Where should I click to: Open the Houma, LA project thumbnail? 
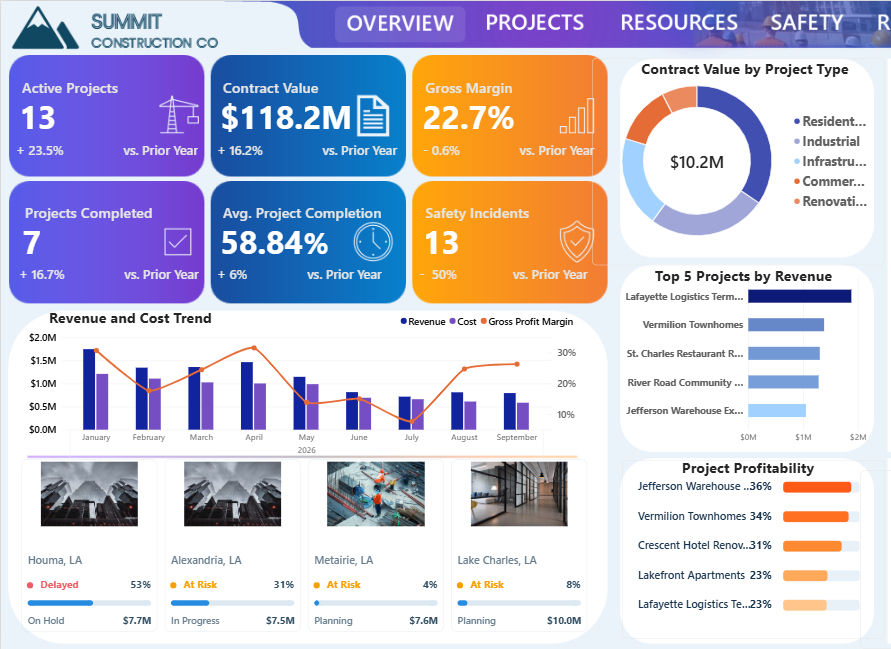click(x=89, y=494)
